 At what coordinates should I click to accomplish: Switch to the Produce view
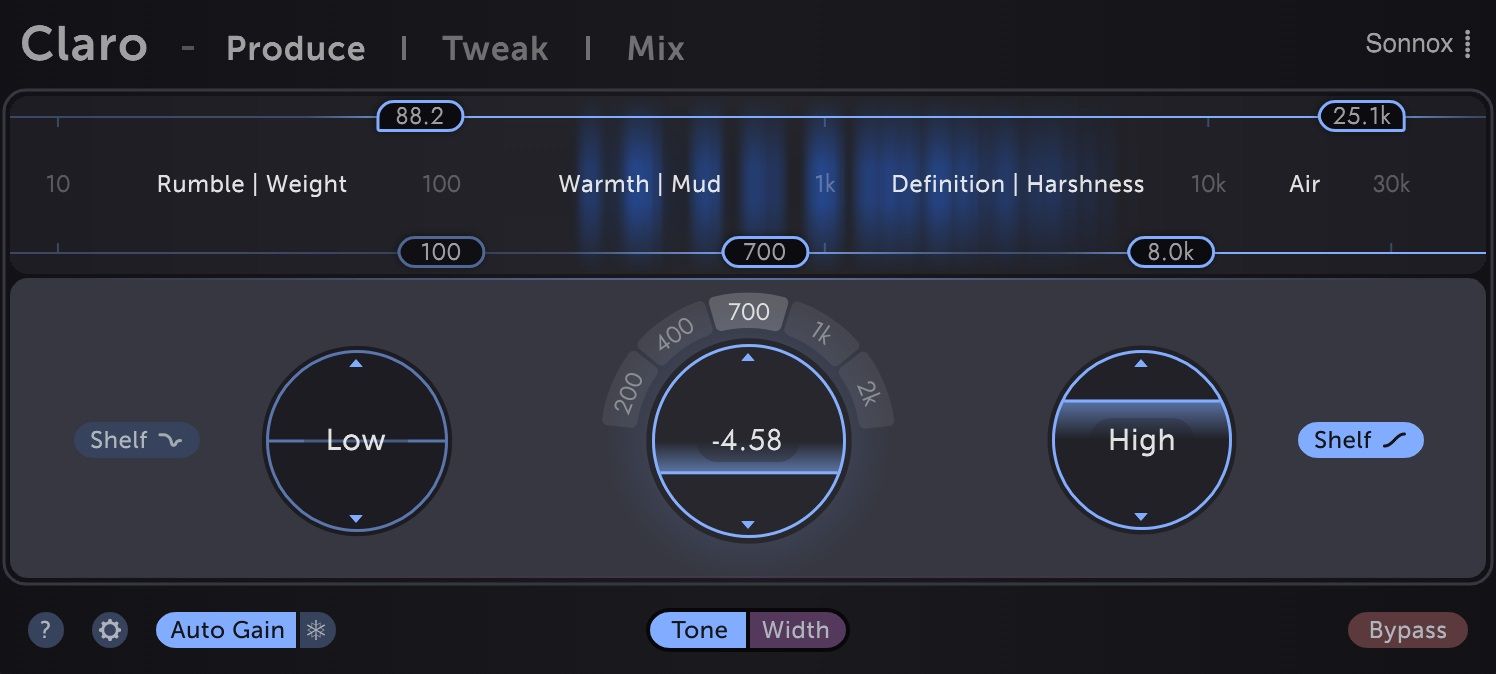296,48
